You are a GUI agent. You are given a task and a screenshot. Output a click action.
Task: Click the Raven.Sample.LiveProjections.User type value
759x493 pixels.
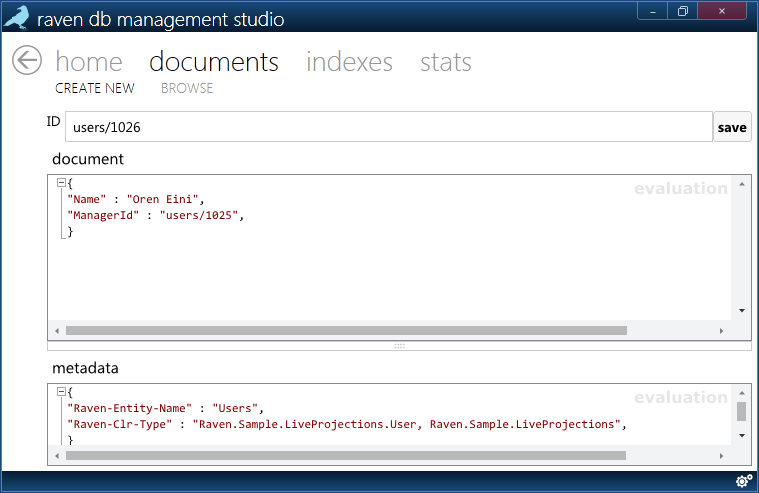(x=407, y=424)
